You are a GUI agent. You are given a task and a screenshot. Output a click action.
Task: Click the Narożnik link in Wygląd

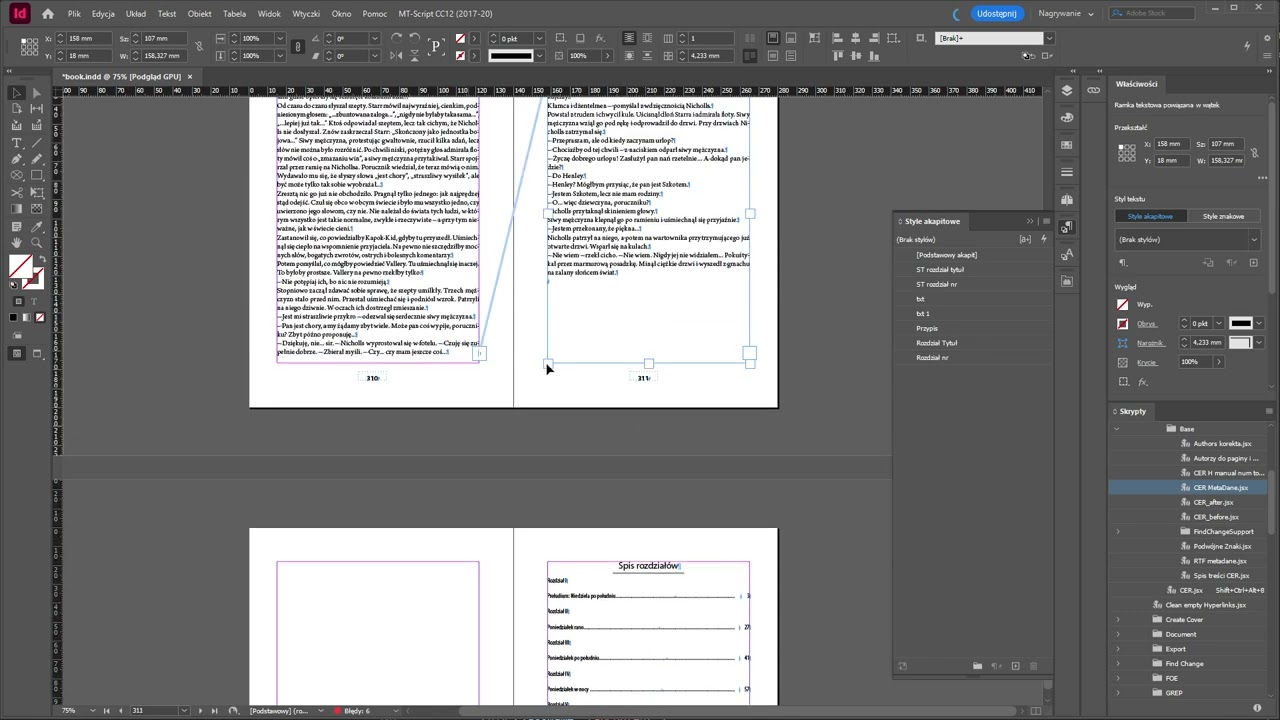1149,343
